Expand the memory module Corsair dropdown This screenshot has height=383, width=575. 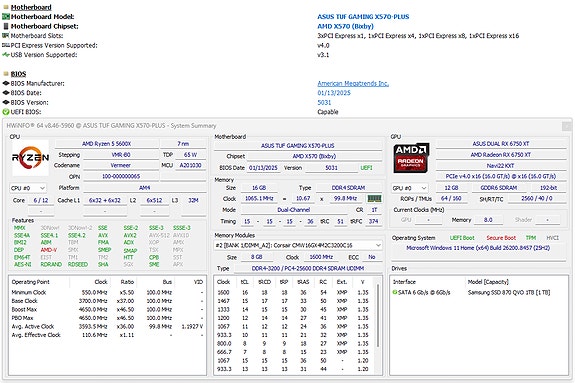pos(298,245)
